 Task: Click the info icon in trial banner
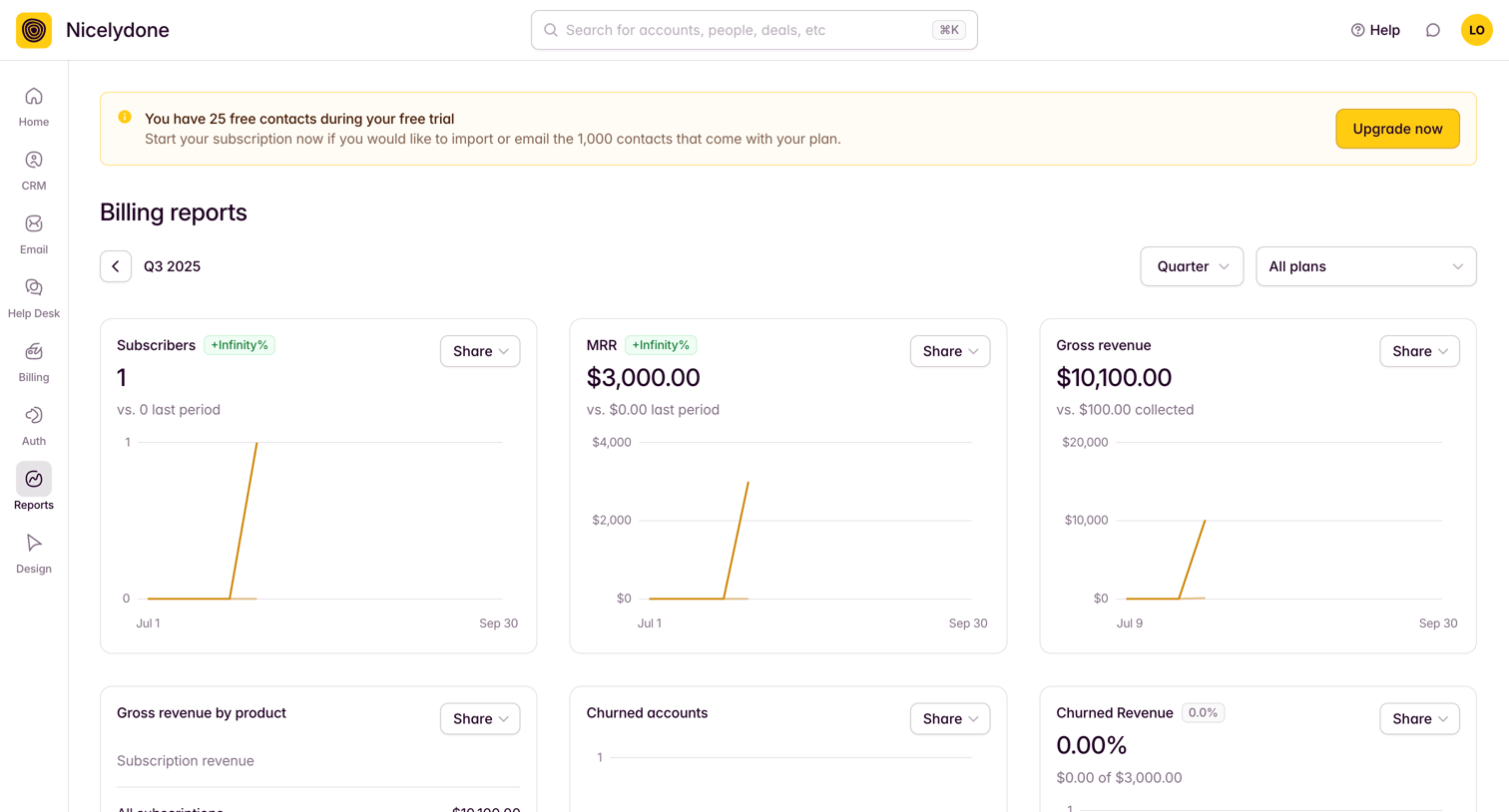click(125, 117)
